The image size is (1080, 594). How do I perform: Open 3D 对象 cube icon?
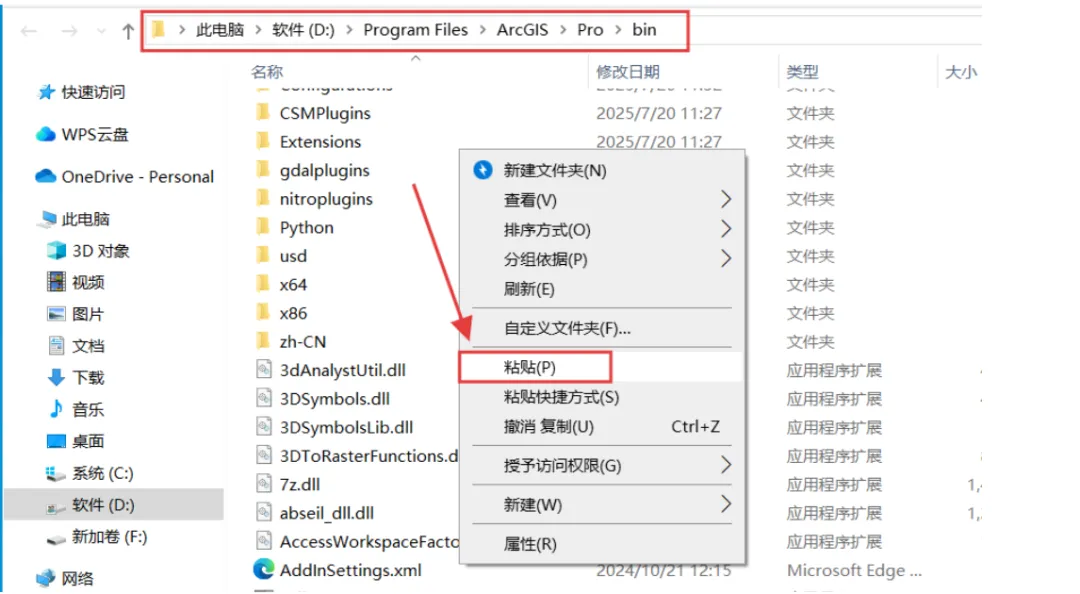(56, 251)
